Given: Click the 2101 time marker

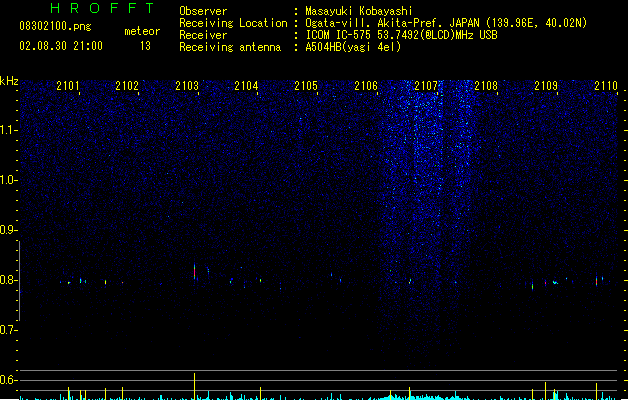Looking at the screenshot, I should [68, 86].
